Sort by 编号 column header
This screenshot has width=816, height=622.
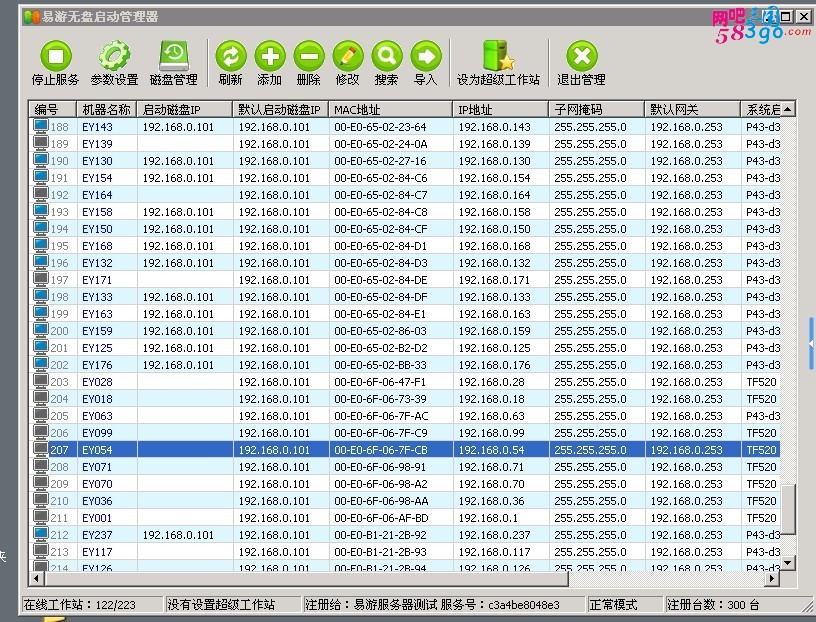click(53, 109)
